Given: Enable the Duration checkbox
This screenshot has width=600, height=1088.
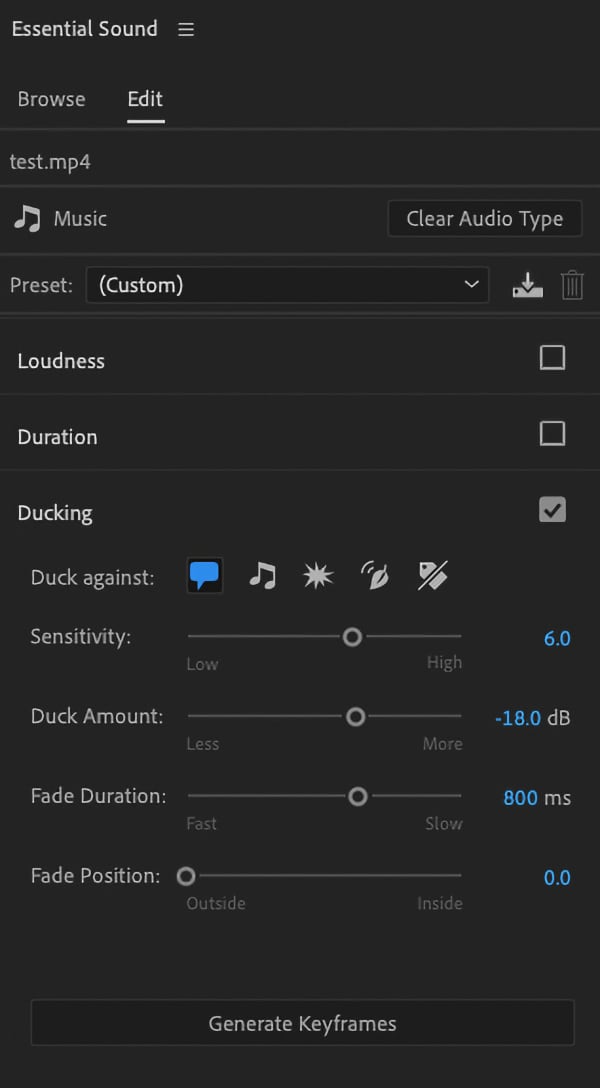Looking at the screenshot, I should pos(552,433).
